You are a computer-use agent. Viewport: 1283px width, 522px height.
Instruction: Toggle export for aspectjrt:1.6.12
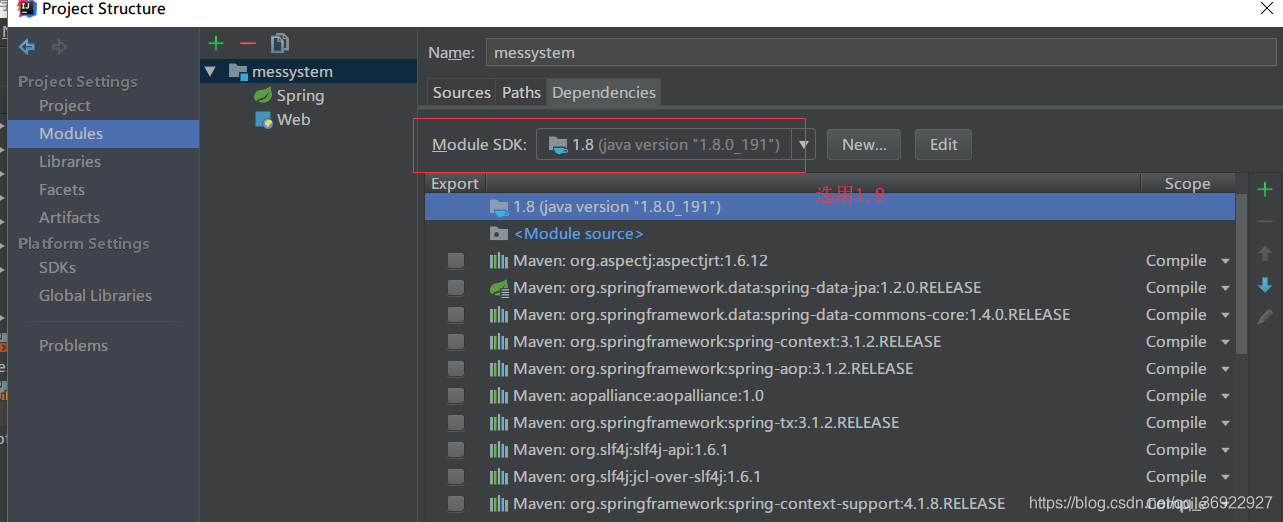(456, 260)
